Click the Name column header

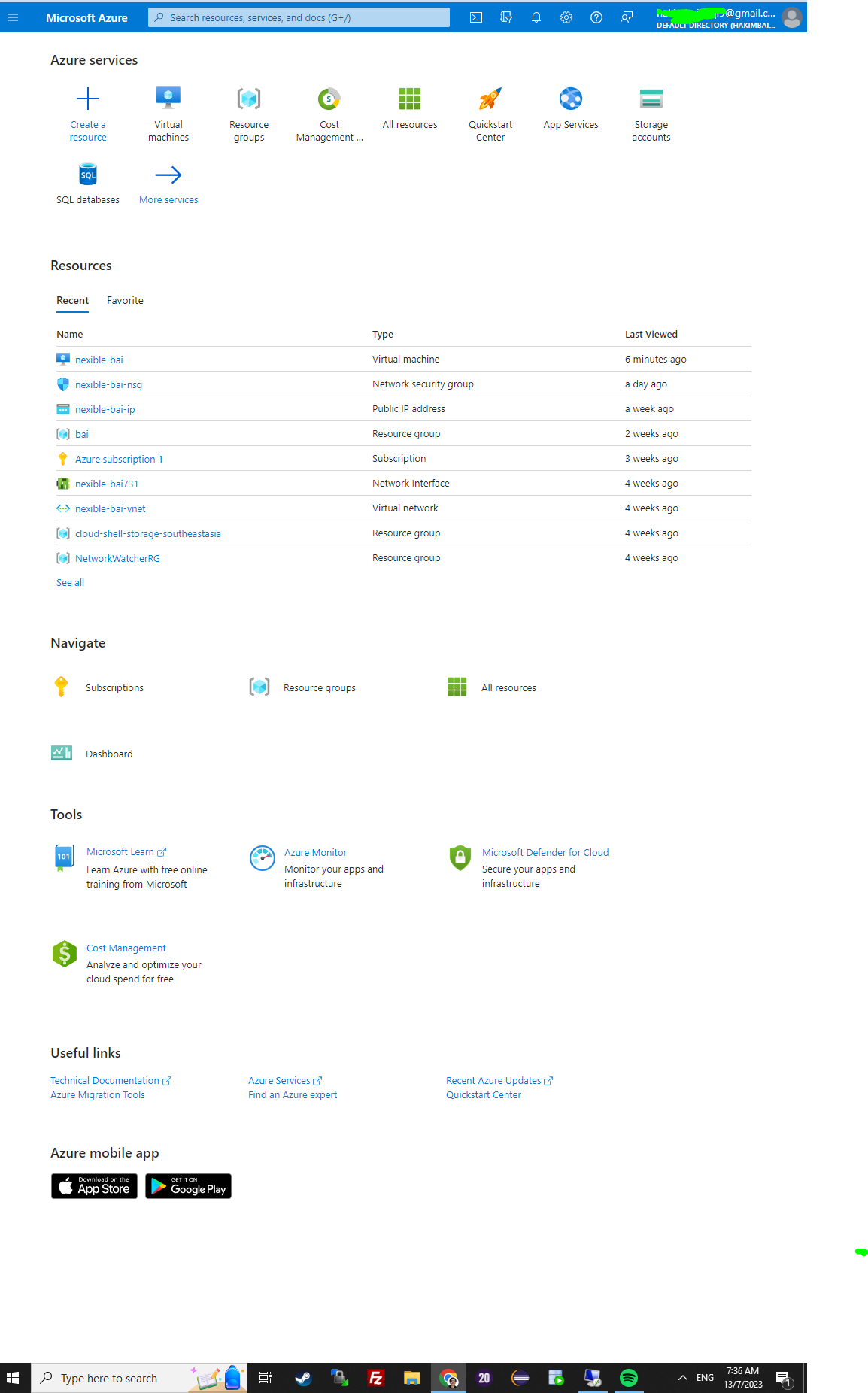pyautogui.click(x=70, y=335)
